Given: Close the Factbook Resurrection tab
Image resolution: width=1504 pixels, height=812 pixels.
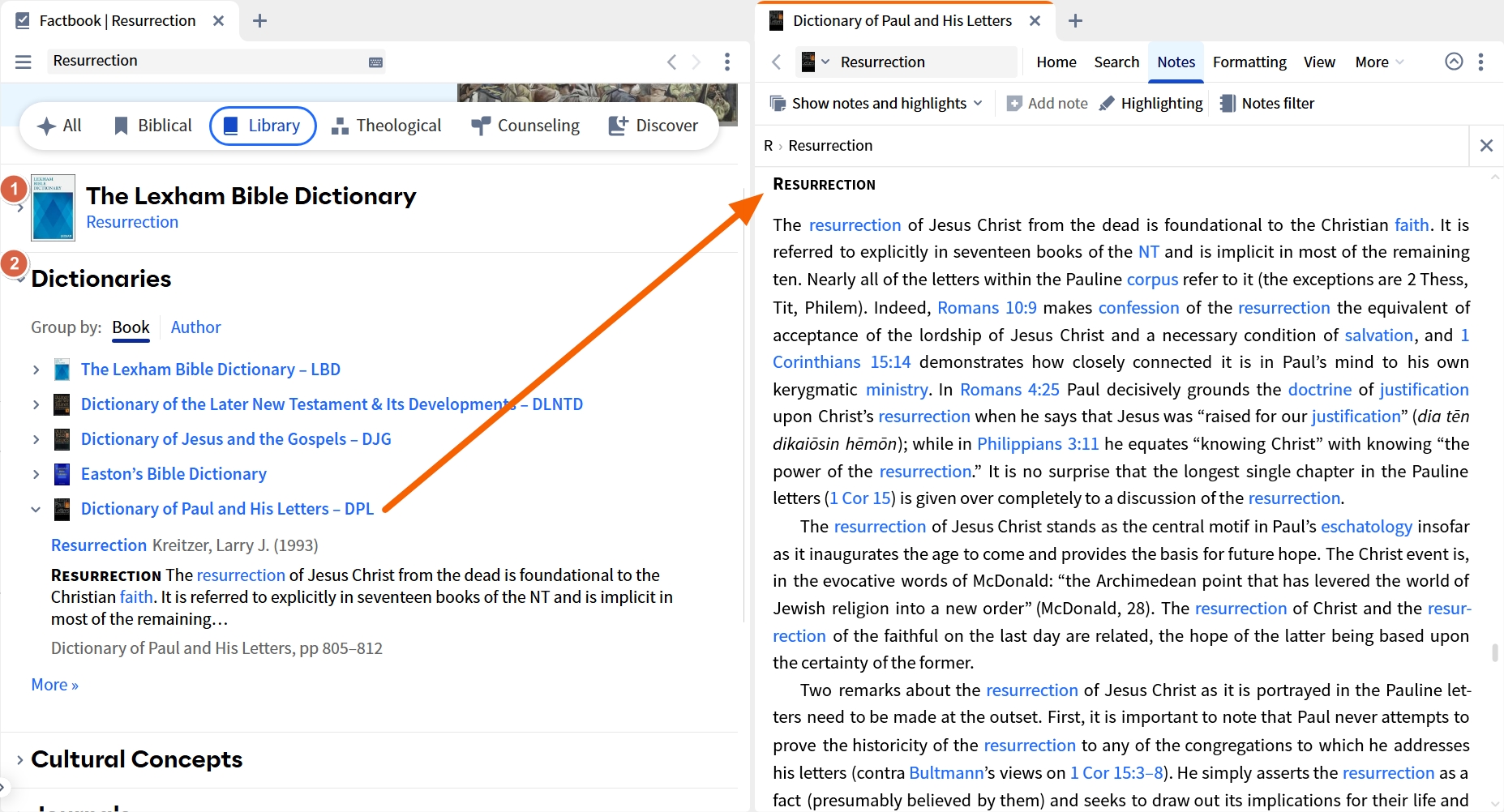Looking at the screenshot, I should click(x=218, y=21).
